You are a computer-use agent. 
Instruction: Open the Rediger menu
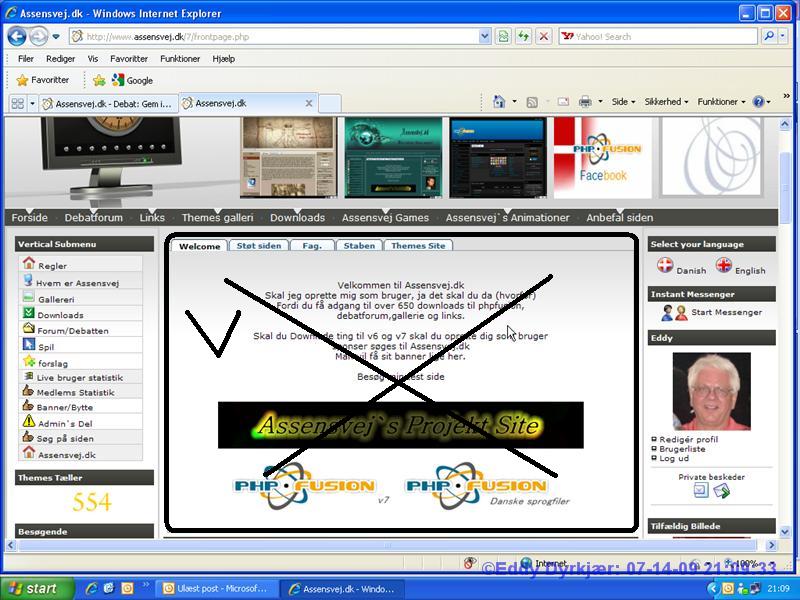tap(60, 59)
